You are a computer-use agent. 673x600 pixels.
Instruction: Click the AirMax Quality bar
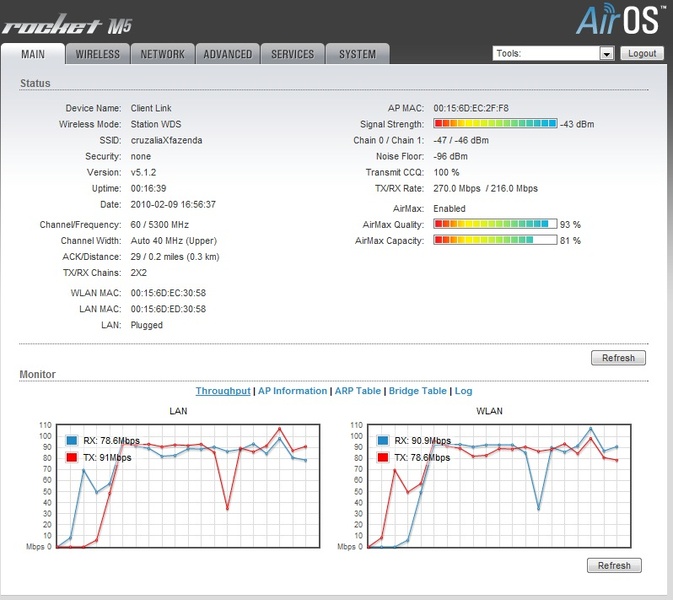(x=495, y=224)
